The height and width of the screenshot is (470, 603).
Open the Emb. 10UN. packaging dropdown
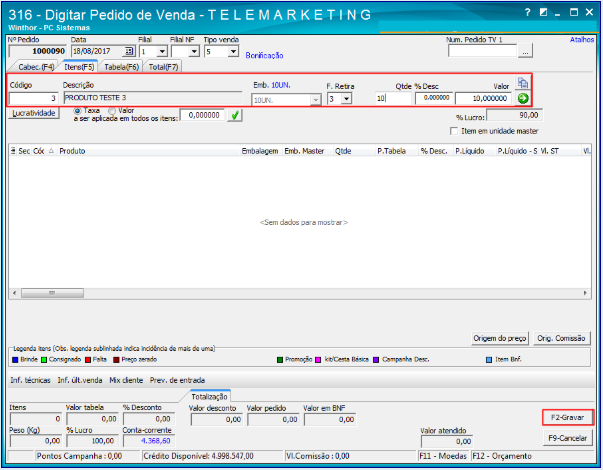pyautogui.click(x=315, y=100)
